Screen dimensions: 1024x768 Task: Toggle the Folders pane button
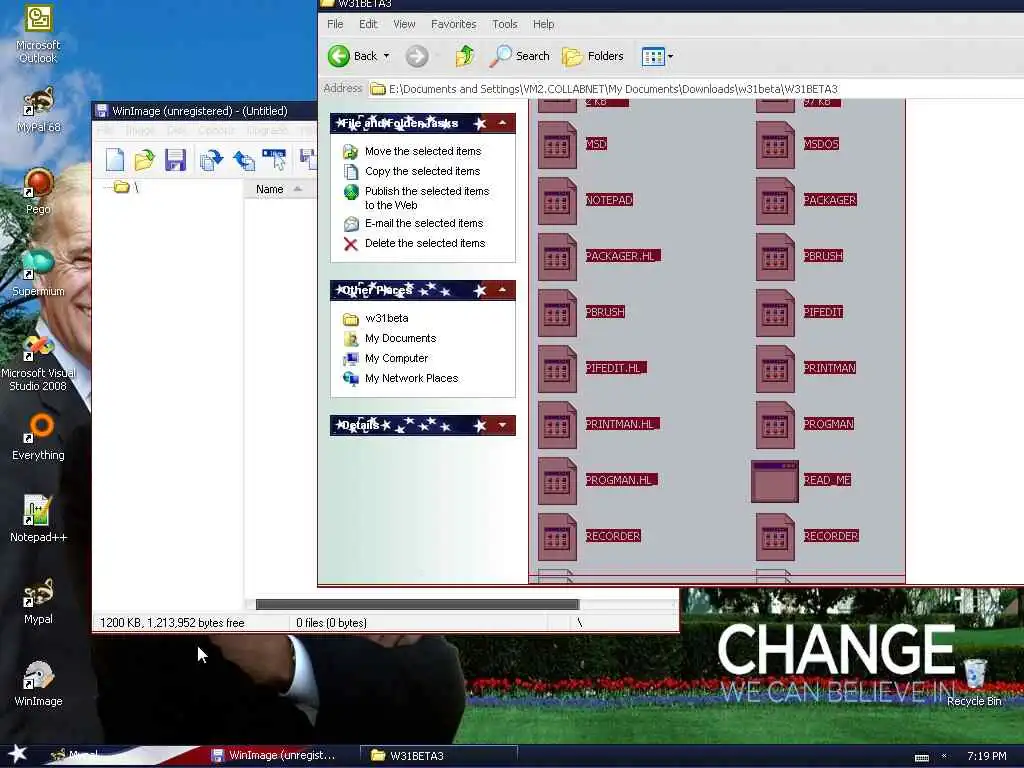pyautogui.click(x=593, y=56)
